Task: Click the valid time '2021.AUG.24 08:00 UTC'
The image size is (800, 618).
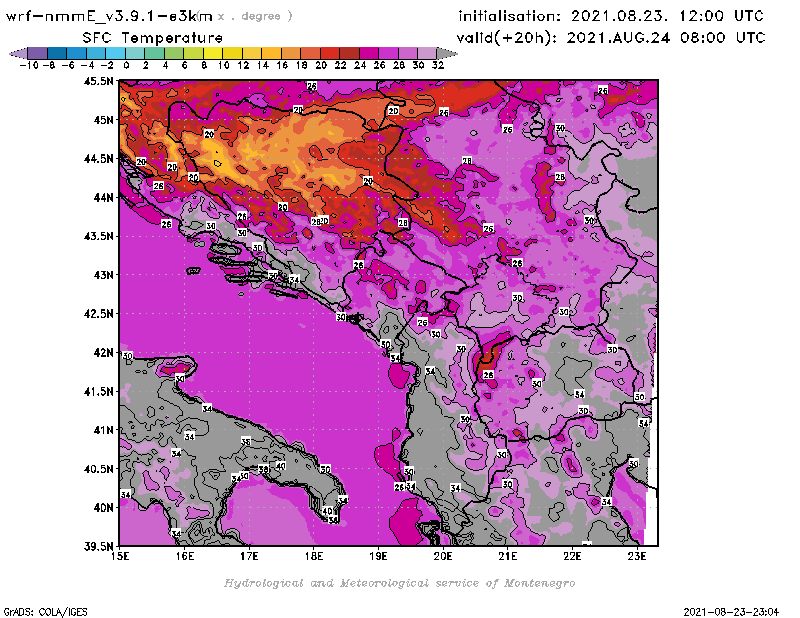Action: click(x=666, y=38)
